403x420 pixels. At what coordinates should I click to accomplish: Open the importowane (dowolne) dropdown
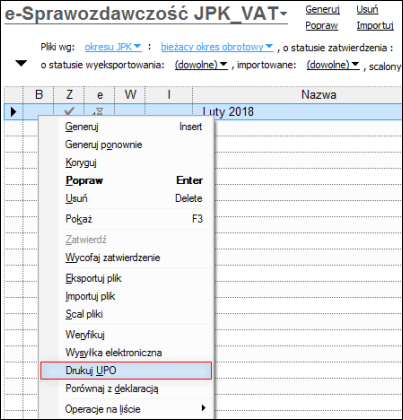(333, 65)
